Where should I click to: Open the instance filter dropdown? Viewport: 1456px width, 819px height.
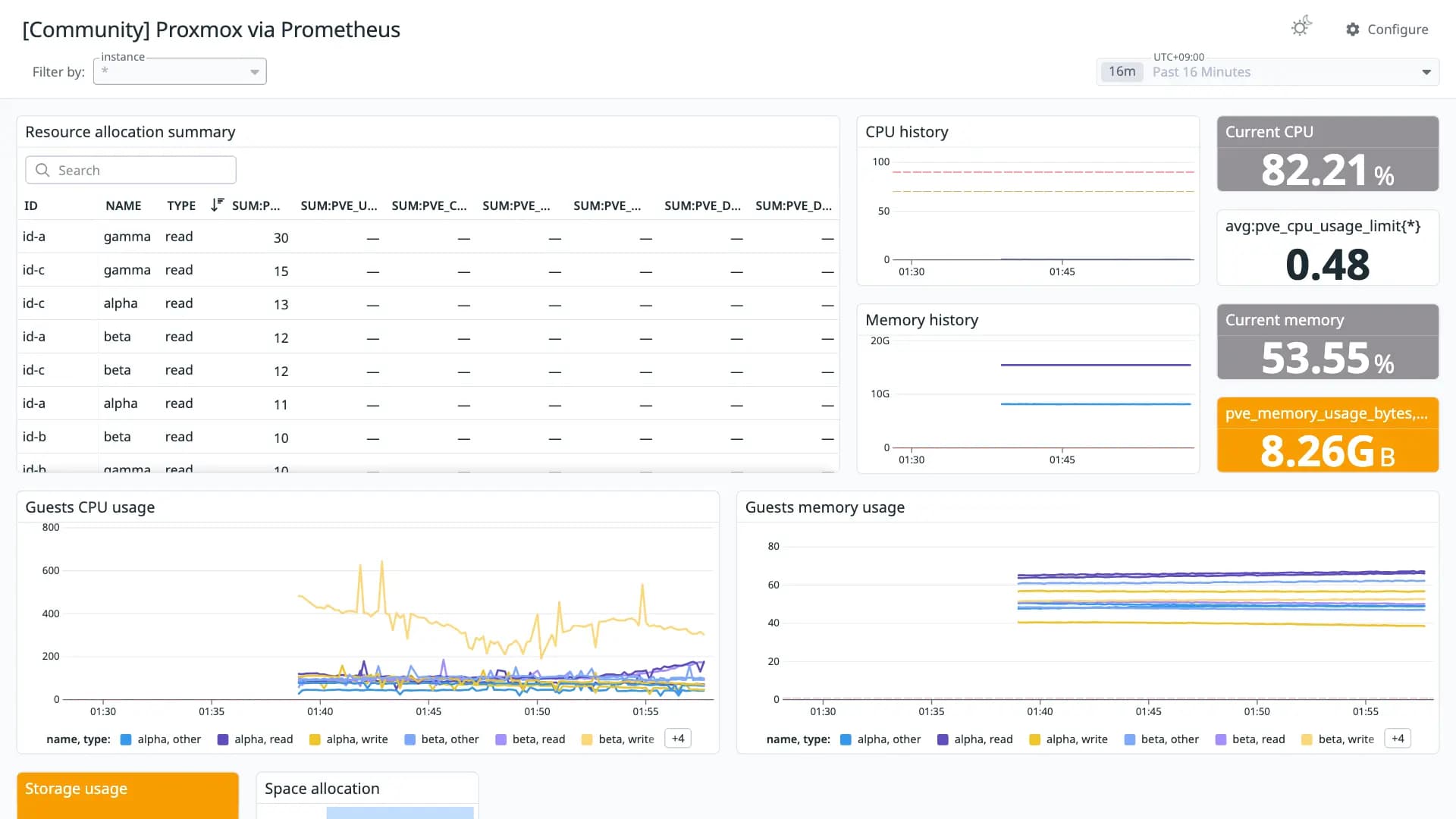point(180,71)
